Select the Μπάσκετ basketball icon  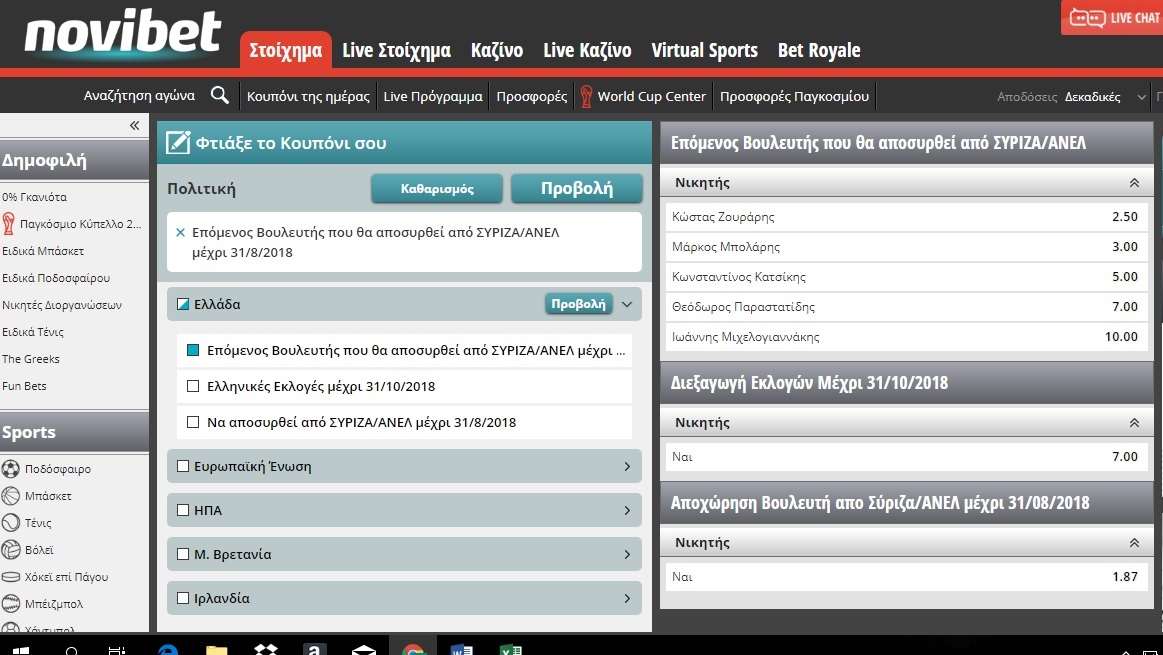(x=10, y=496)
